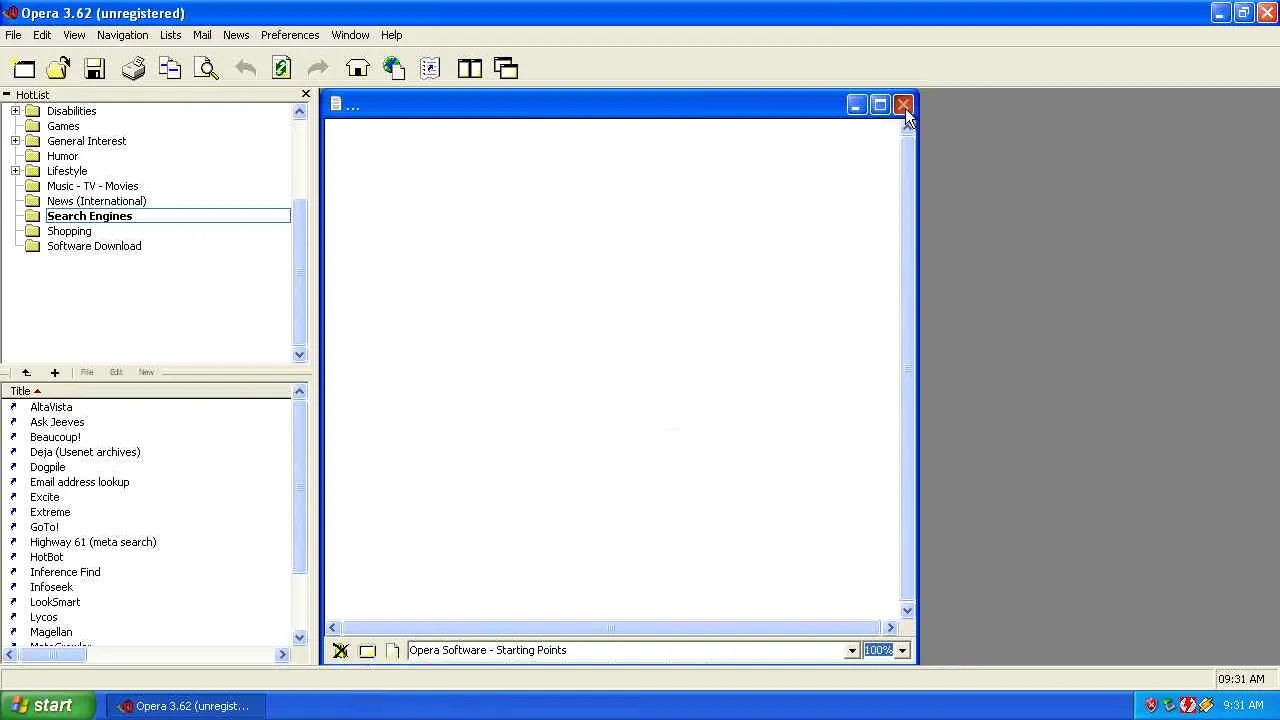Click the up-level arrow in the HotList toolbar
The height and width of the screenshot is (720, 1280).
click(x=26, y=372)
